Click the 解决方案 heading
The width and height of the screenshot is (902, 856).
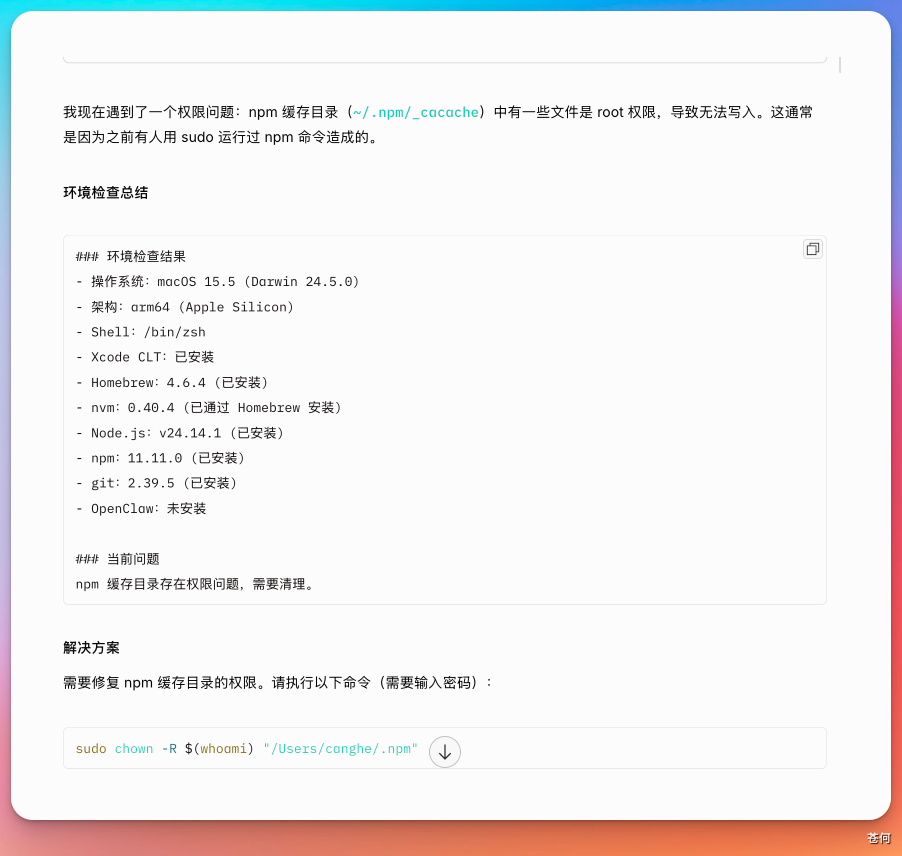tap(90, 647)
